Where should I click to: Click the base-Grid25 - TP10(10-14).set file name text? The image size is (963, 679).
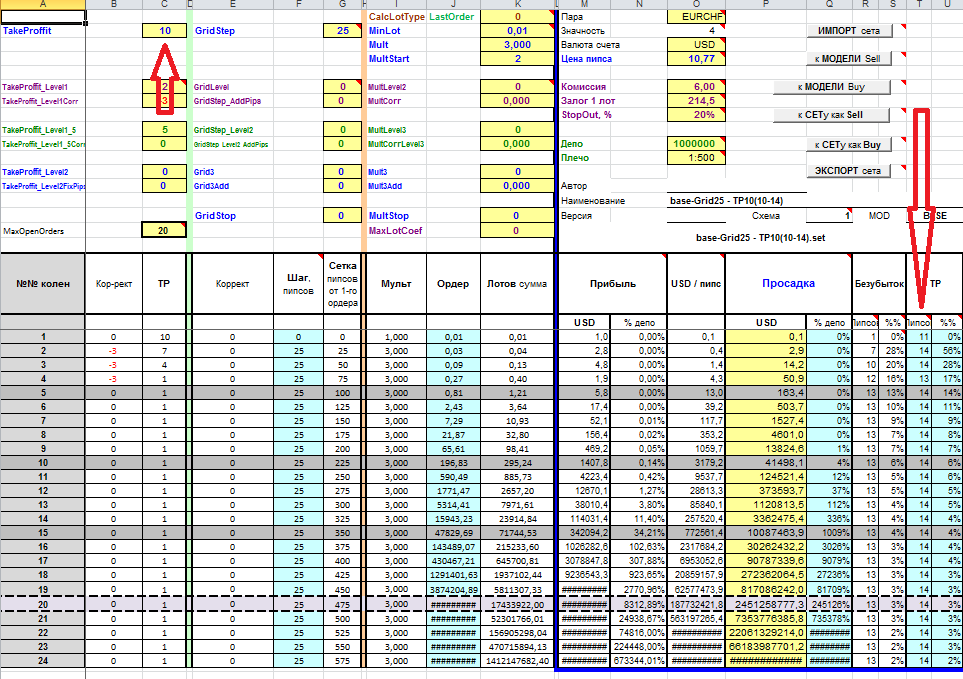point(760,238)
